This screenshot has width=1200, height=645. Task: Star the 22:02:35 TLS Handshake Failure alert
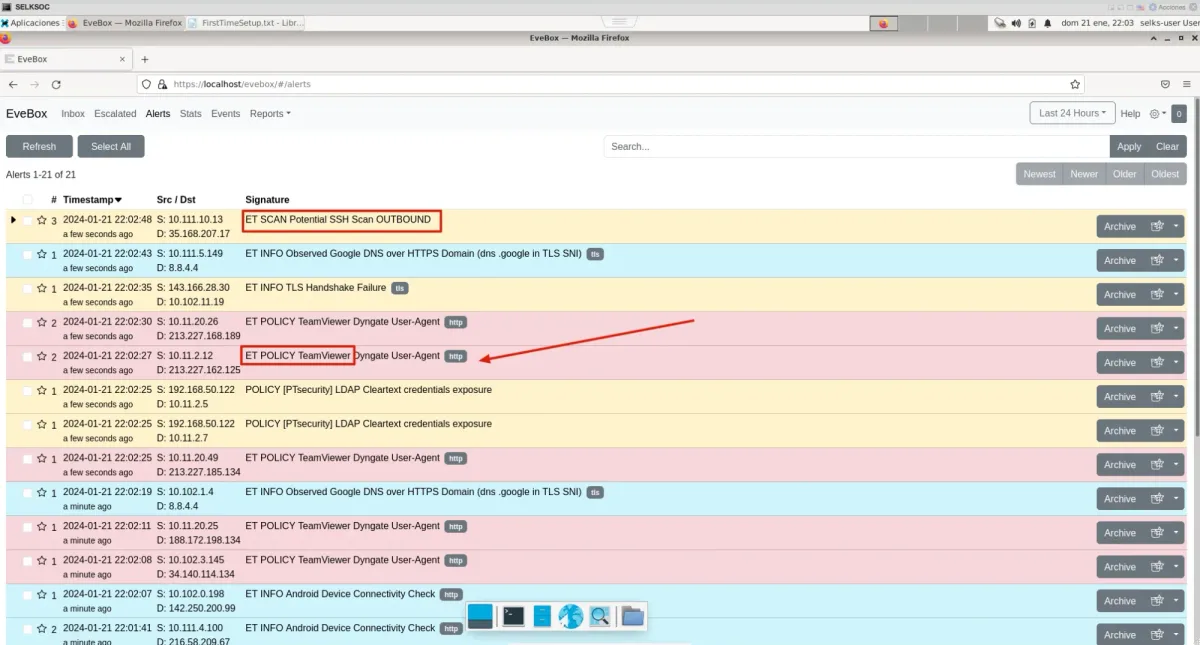point(42,288)
